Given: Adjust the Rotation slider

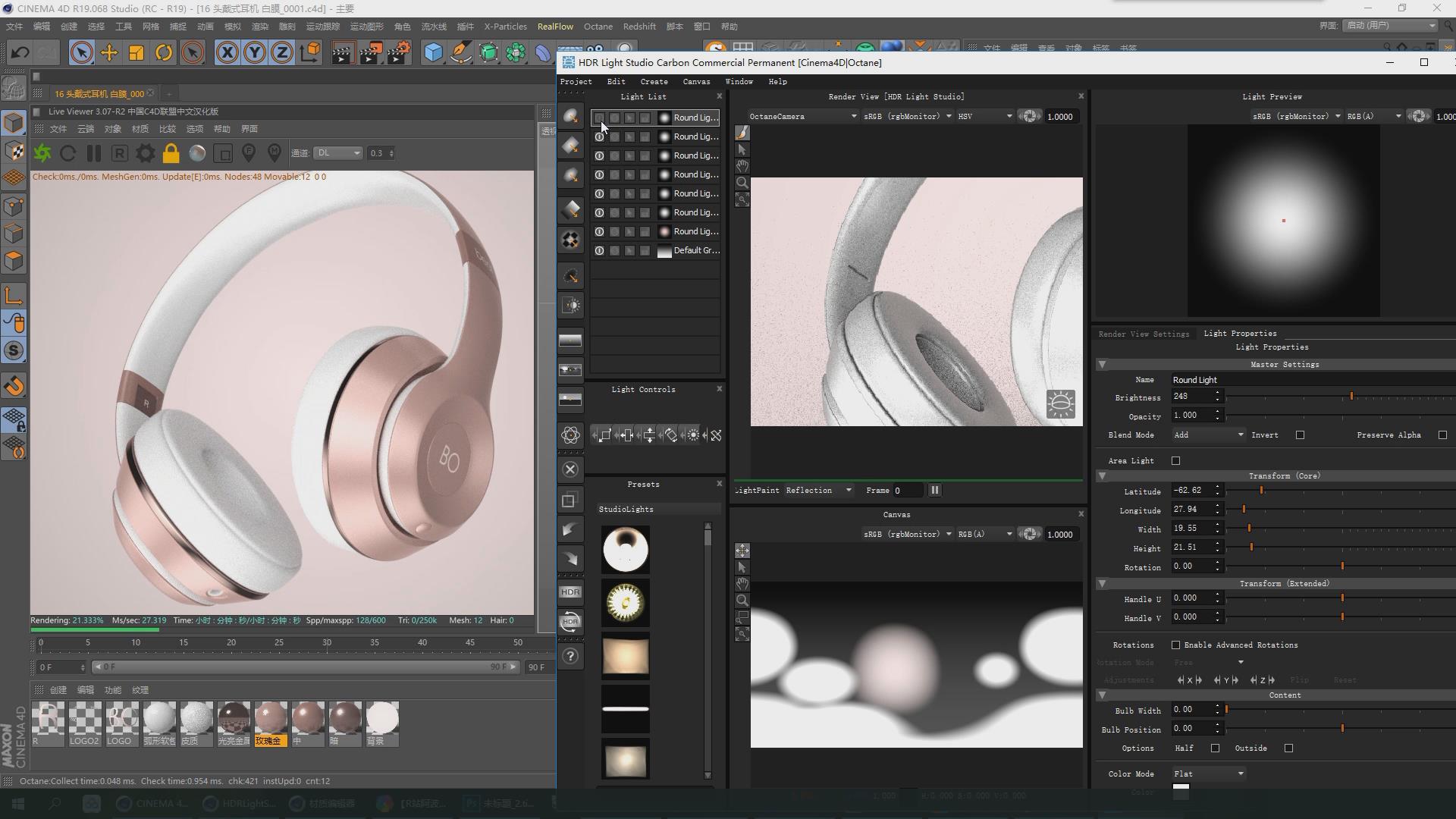Looking at the screenshot, I should coord(1341,566).
